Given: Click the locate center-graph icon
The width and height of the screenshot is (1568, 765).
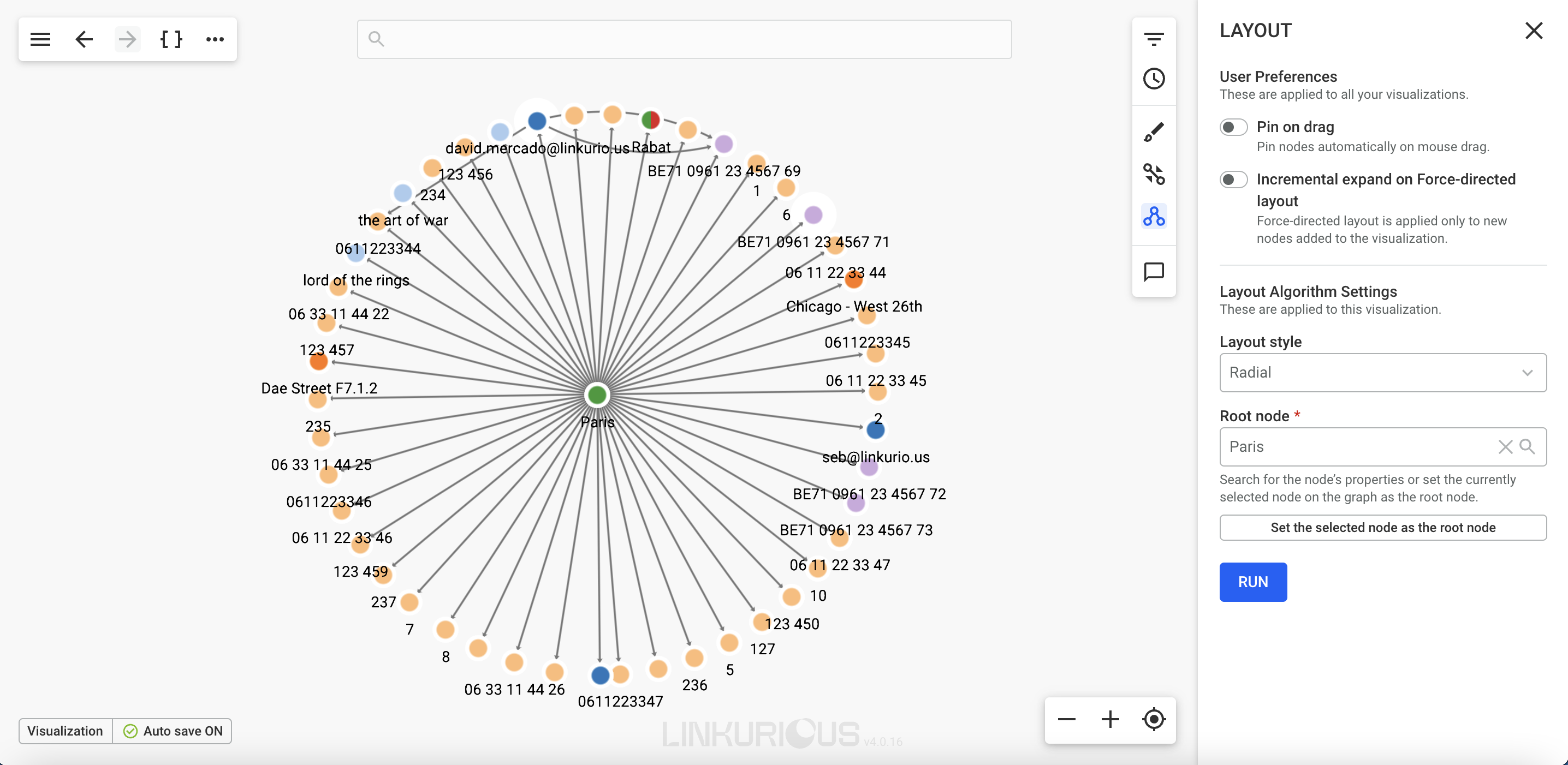Looking at the screenshot, I should tap(1154, 719).
